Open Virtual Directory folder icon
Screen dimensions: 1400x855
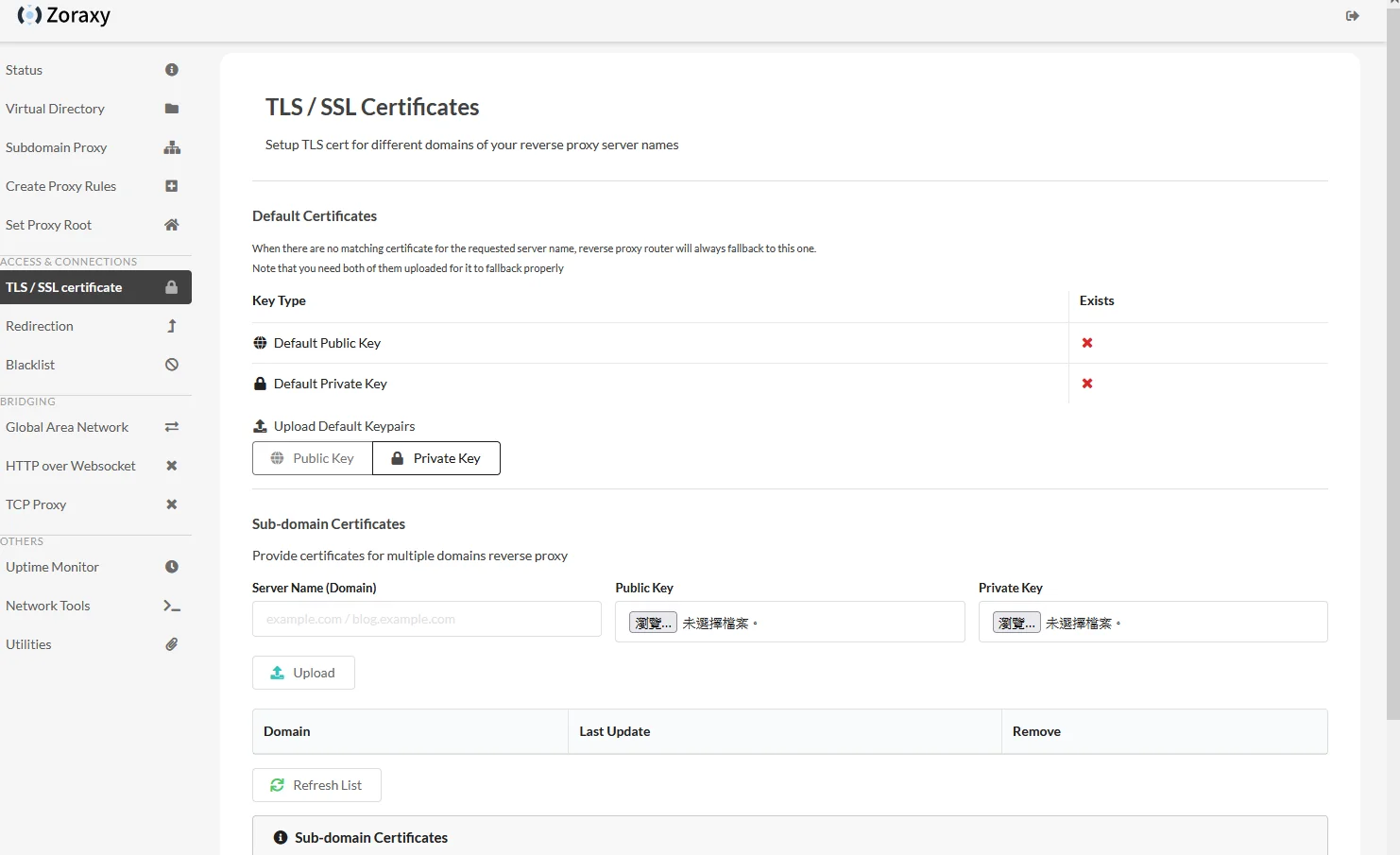172,109
